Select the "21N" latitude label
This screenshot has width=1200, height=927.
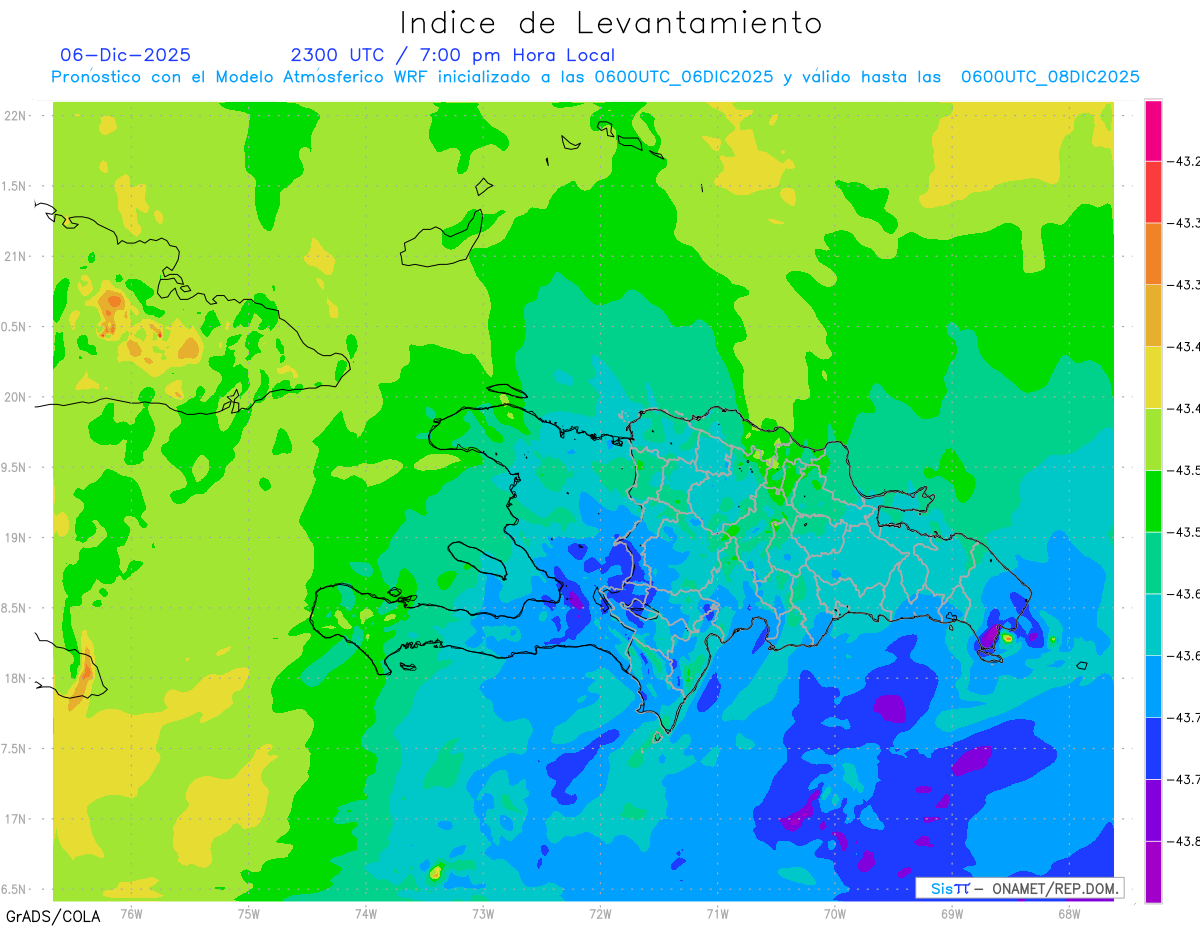click(15, 257)
